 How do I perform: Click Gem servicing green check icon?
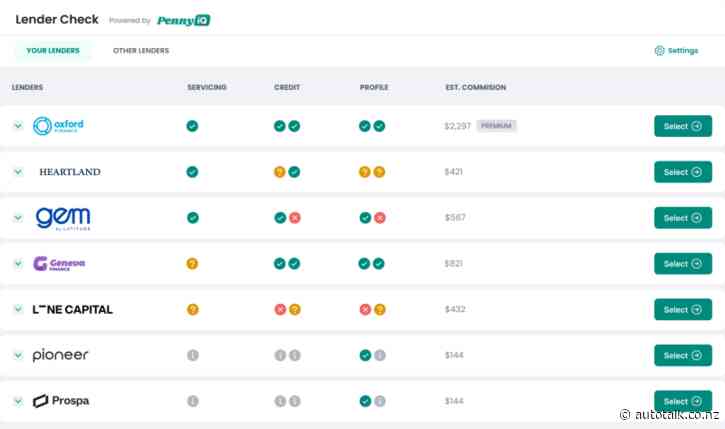pyautogui.click(x=193, y=218)
